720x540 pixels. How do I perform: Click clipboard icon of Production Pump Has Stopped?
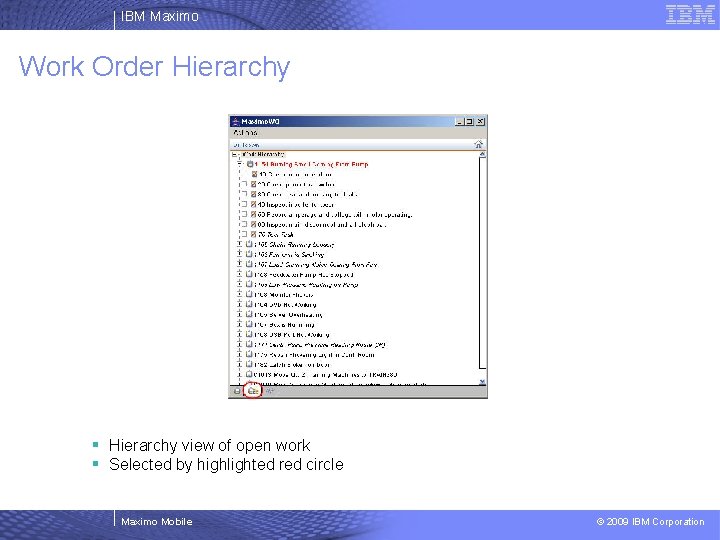pos(249,274)
